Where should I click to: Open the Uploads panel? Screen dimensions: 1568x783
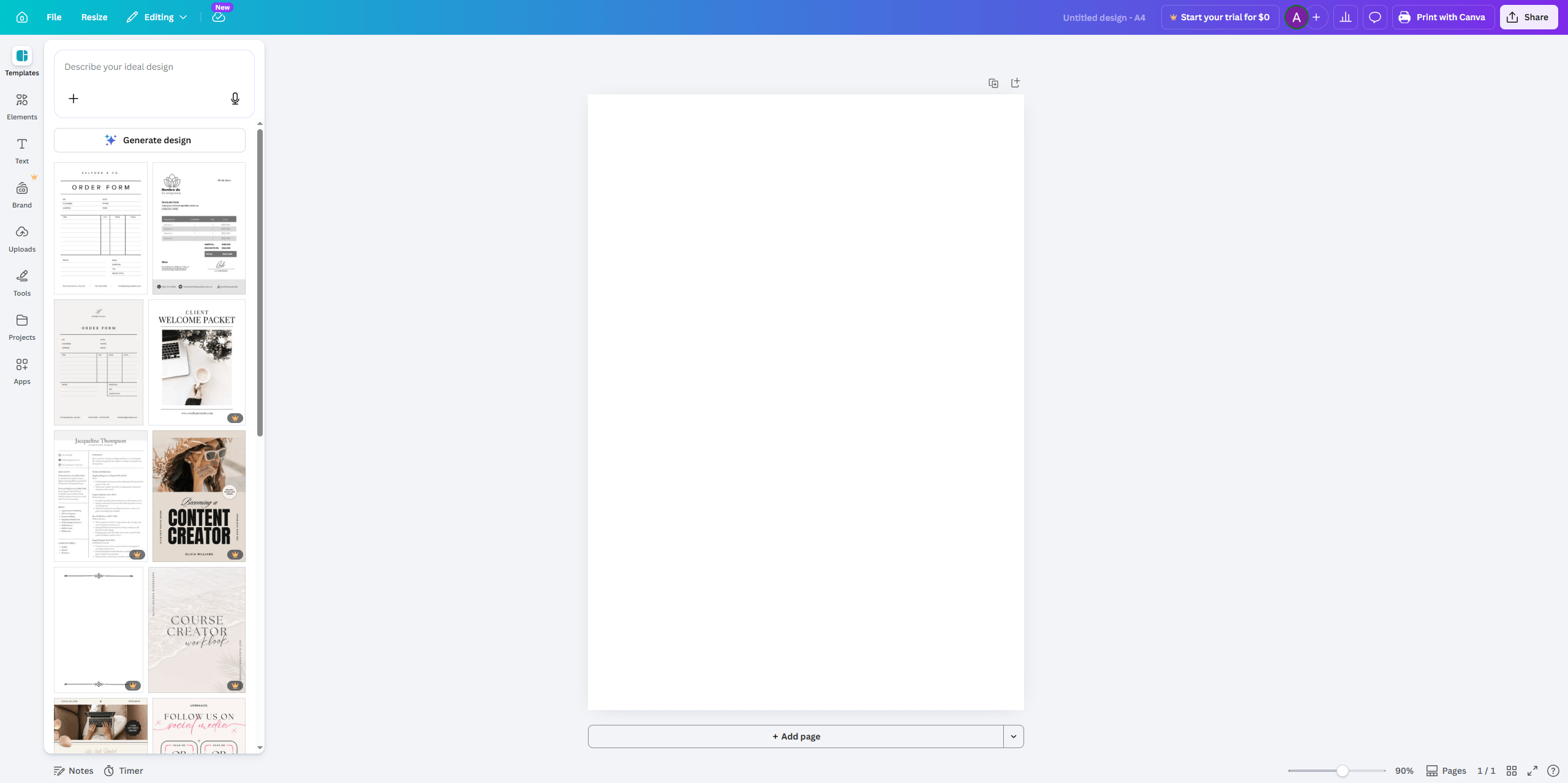click(21, 238)
